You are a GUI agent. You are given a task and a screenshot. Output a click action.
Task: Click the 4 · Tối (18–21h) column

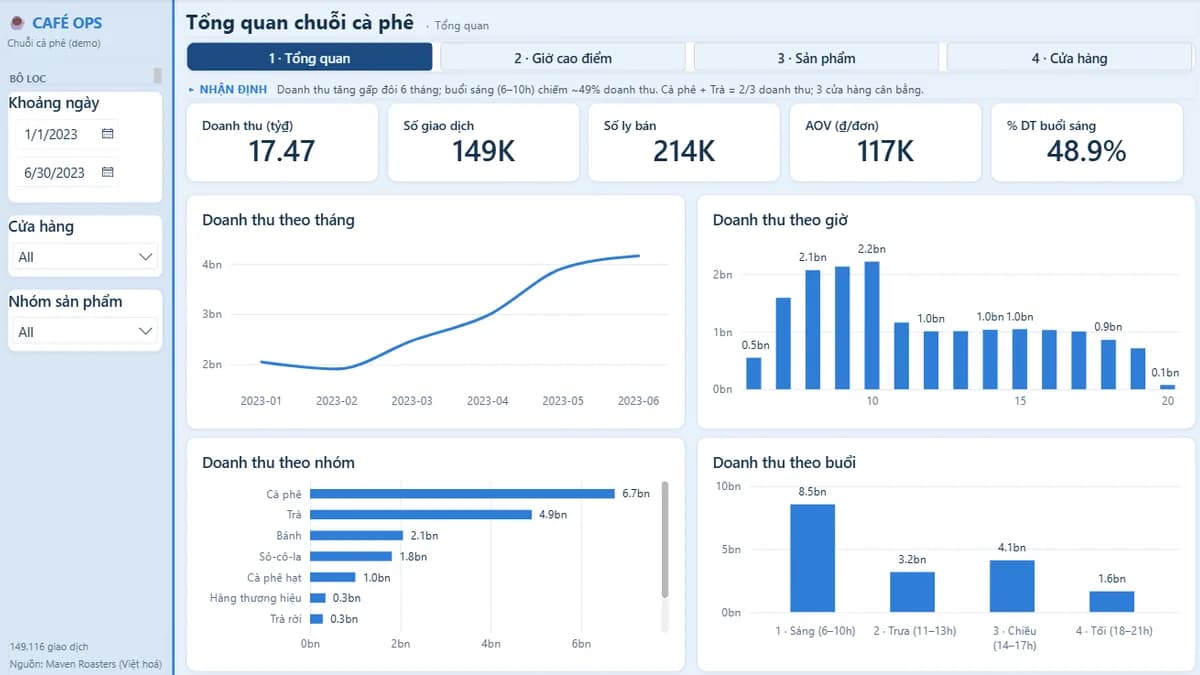point(1112,602)
